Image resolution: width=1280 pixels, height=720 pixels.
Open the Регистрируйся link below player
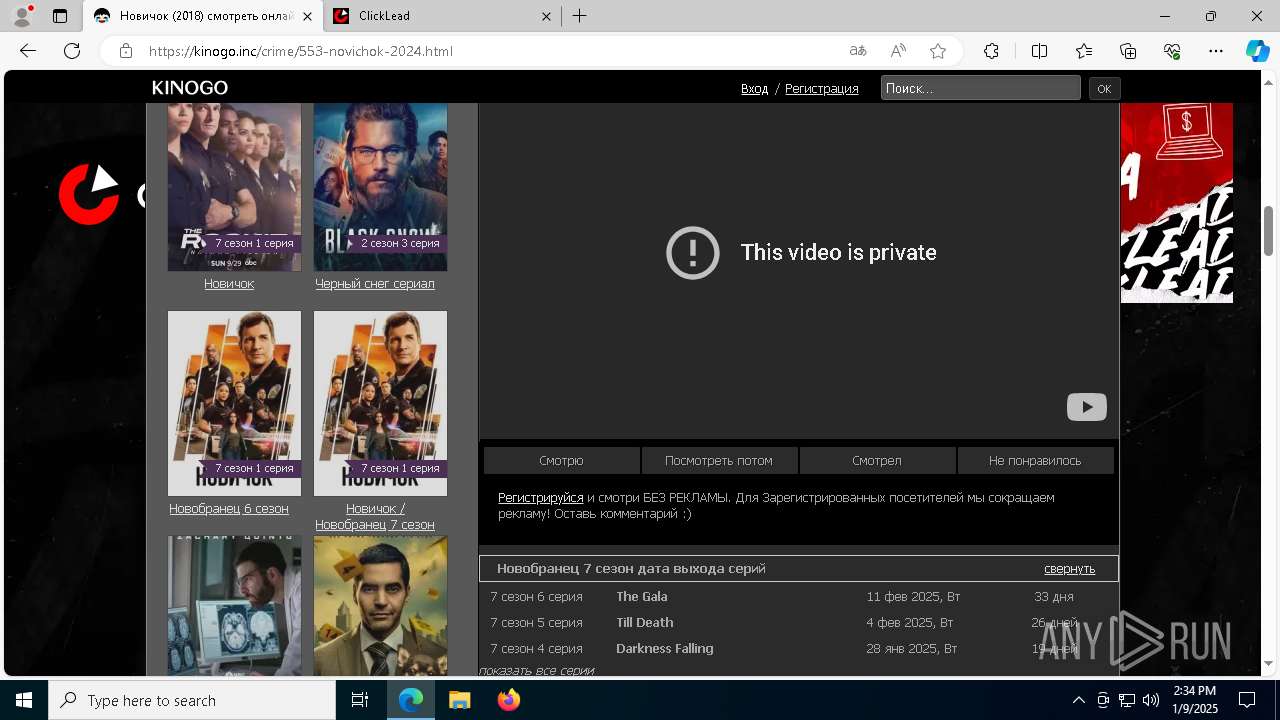[541, 497]
